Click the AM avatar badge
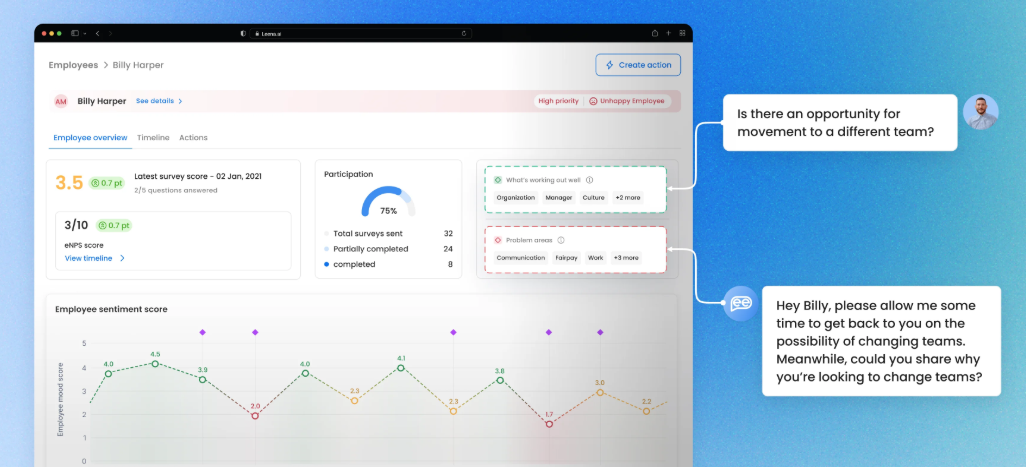This screenshot has height=467, width=1026. coord(61,101)
